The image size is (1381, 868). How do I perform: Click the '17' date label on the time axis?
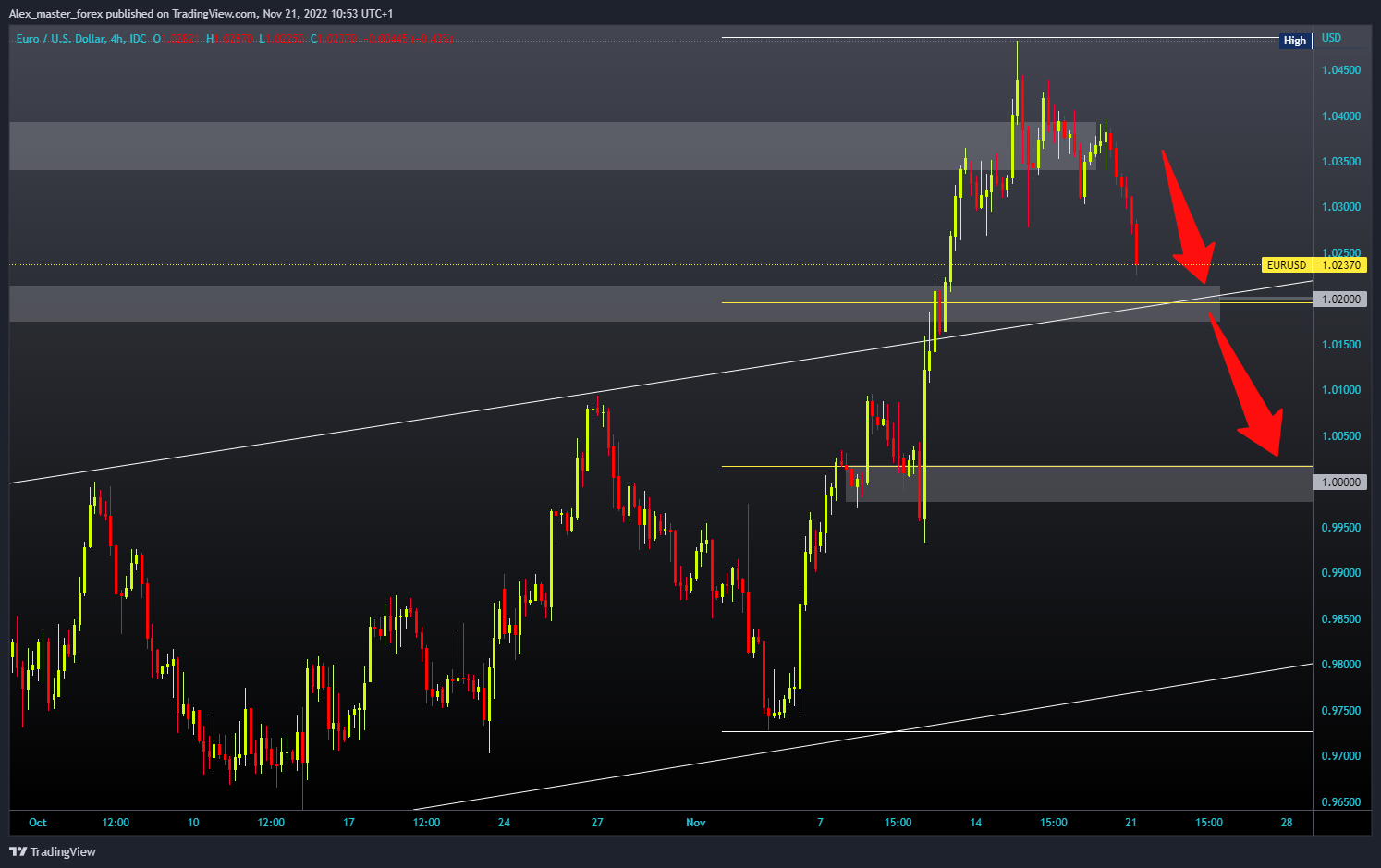pos(348,823)
